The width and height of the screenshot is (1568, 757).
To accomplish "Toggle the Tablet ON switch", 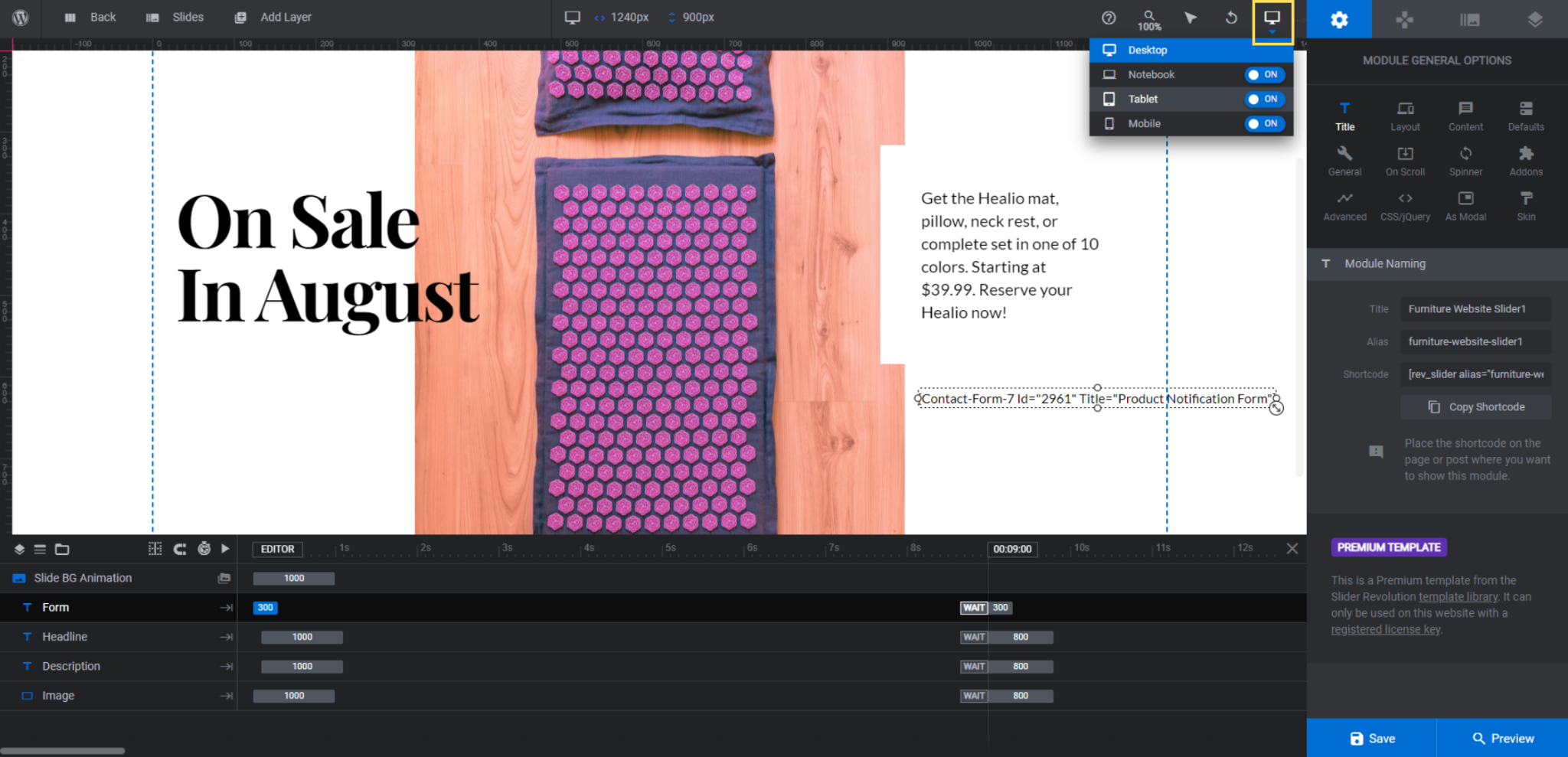I will (x=1264, y=100).
